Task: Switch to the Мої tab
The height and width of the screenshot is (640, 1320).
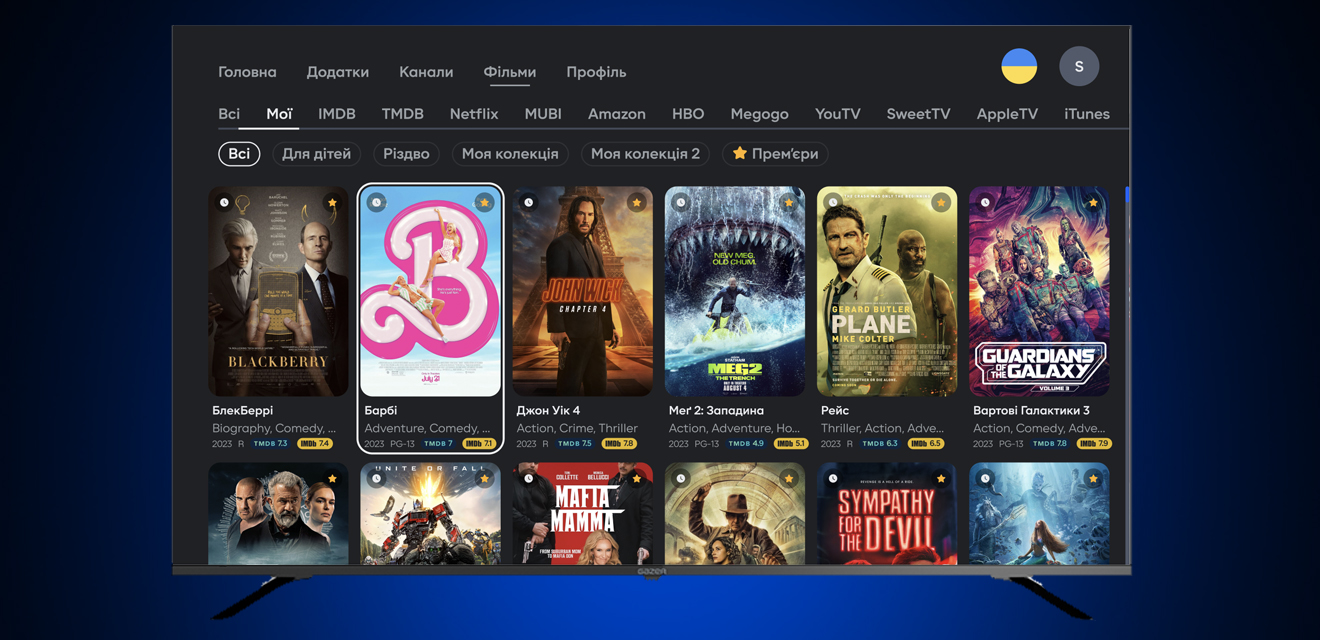Action: (x=279, y=114)
